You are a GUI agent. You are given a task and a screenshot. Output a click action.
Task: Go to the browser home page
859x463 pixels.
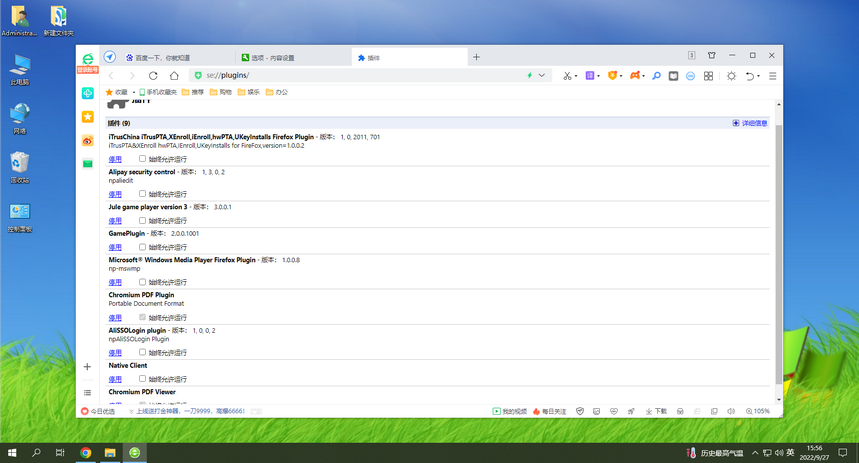(x=174, y=76)
